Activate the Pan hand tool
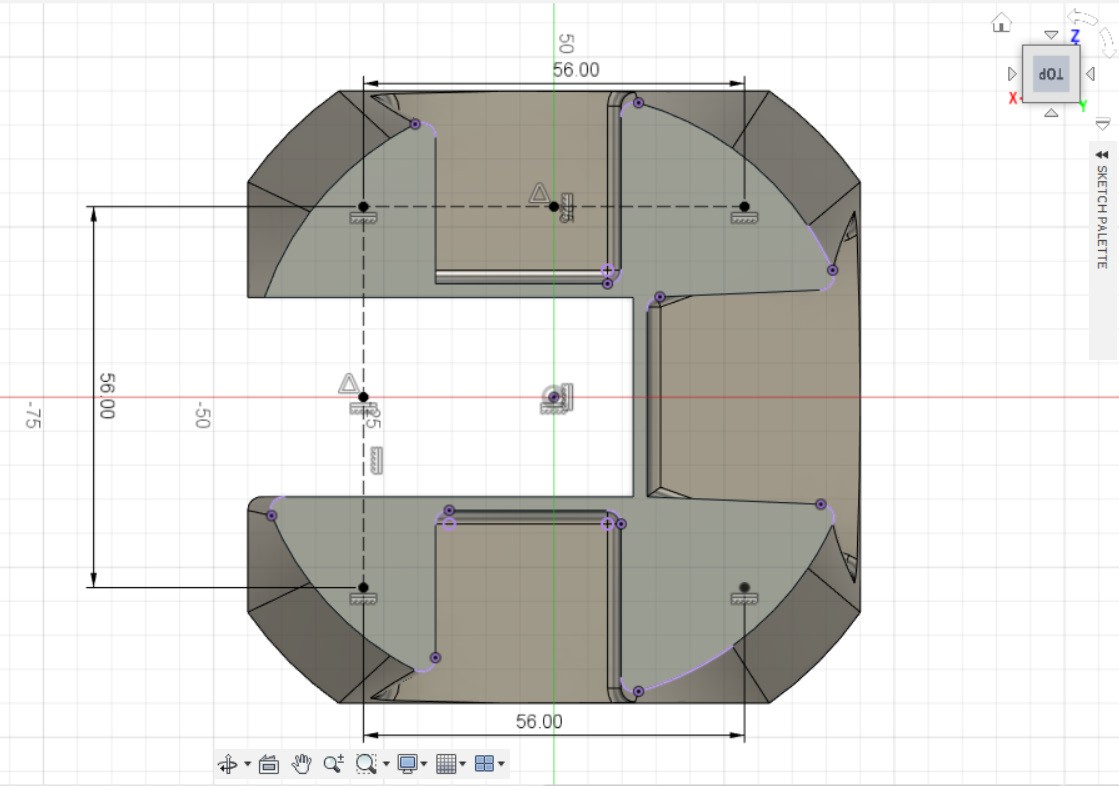The height and width of the screenshot is (786, 1119). tap(301, 764)
